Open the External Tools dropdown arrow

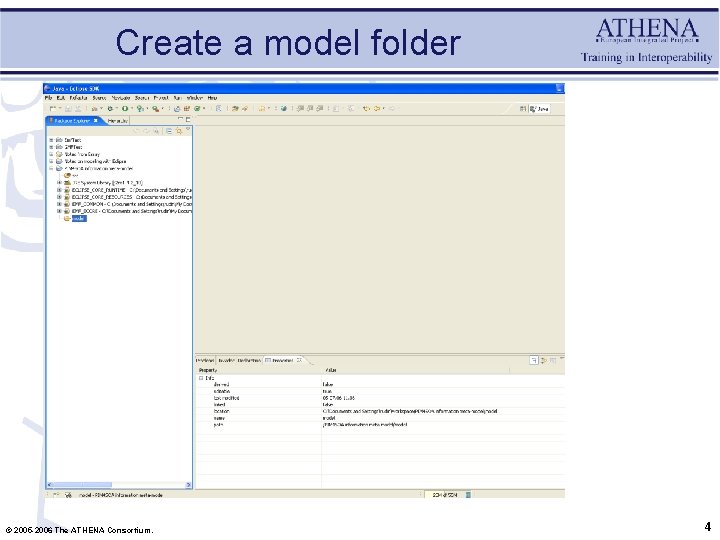click(163, 109)
